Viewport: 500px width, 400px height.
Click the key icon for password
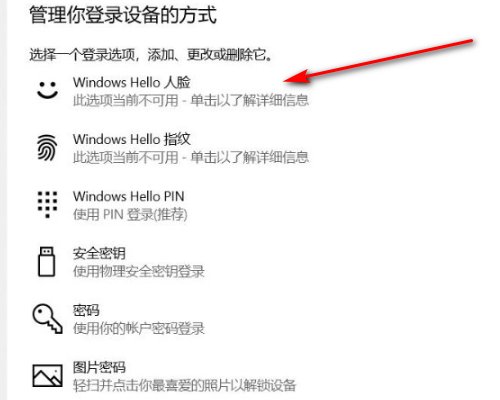click(47, 319)
